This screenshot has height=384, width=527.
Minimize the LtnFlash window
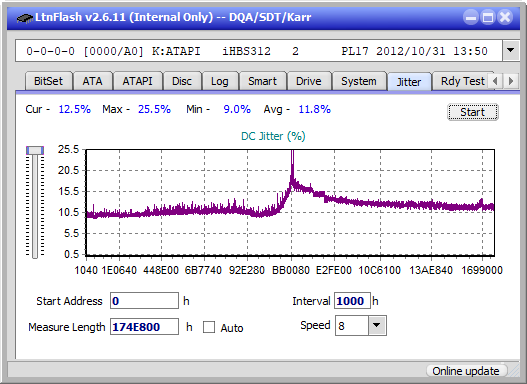[x=471, y=17]
